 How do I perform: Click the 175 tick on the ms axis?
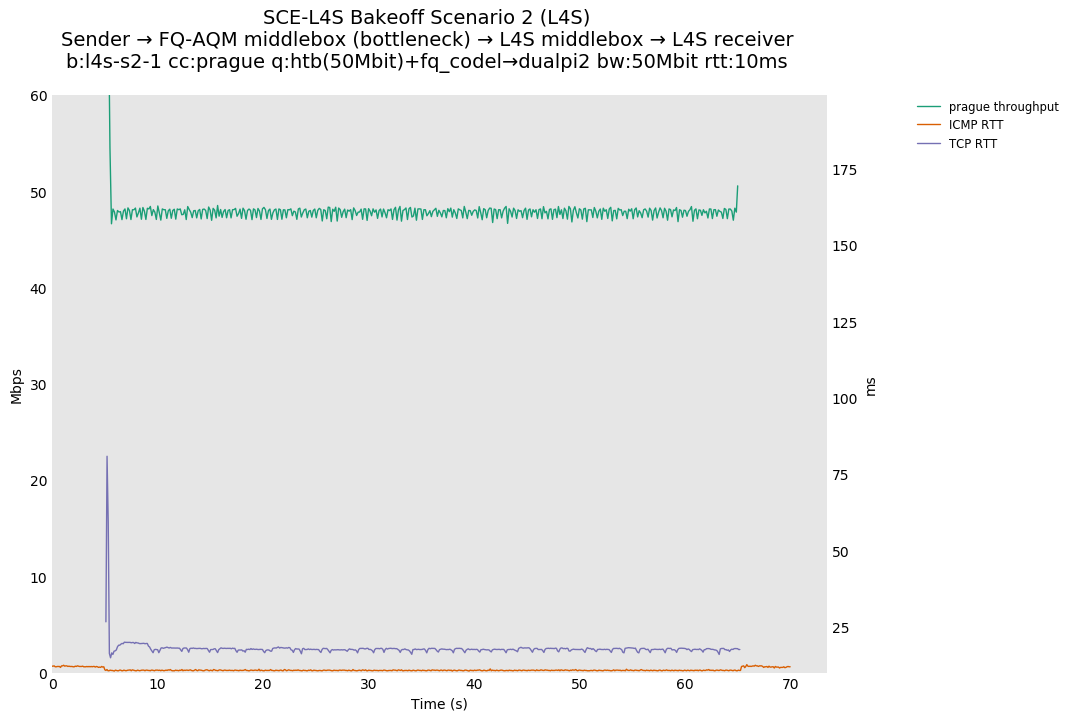845,170
